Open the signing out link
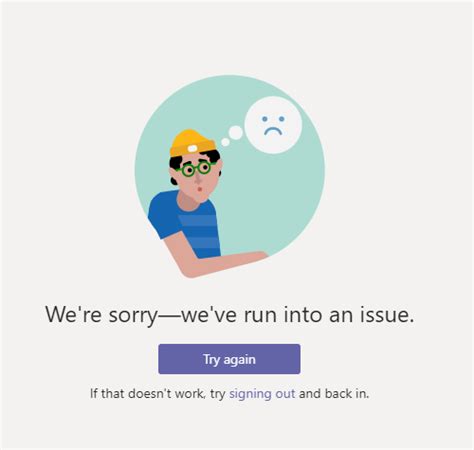 tap(262, 394)
